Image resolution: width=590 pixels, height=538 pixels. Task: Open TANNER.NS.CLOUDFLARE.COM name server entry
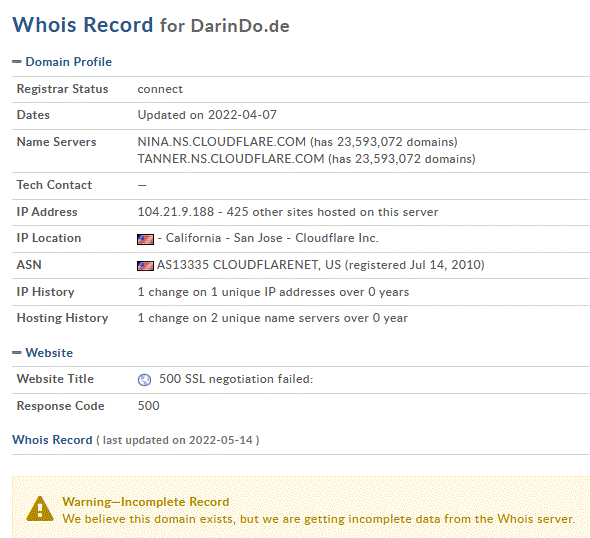tap(231, 159)
